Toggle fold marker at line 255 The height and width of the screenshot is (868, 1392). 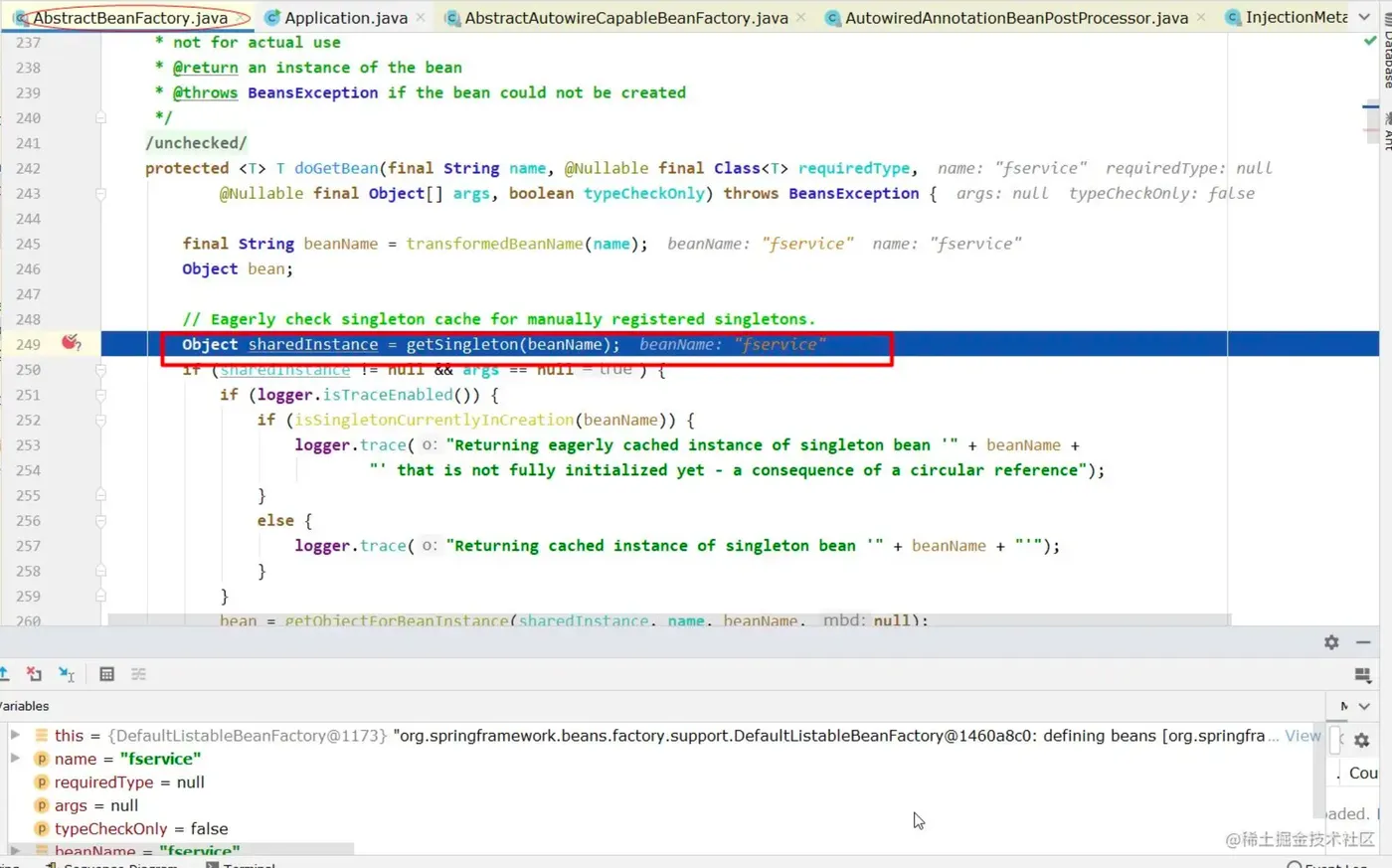100,495
